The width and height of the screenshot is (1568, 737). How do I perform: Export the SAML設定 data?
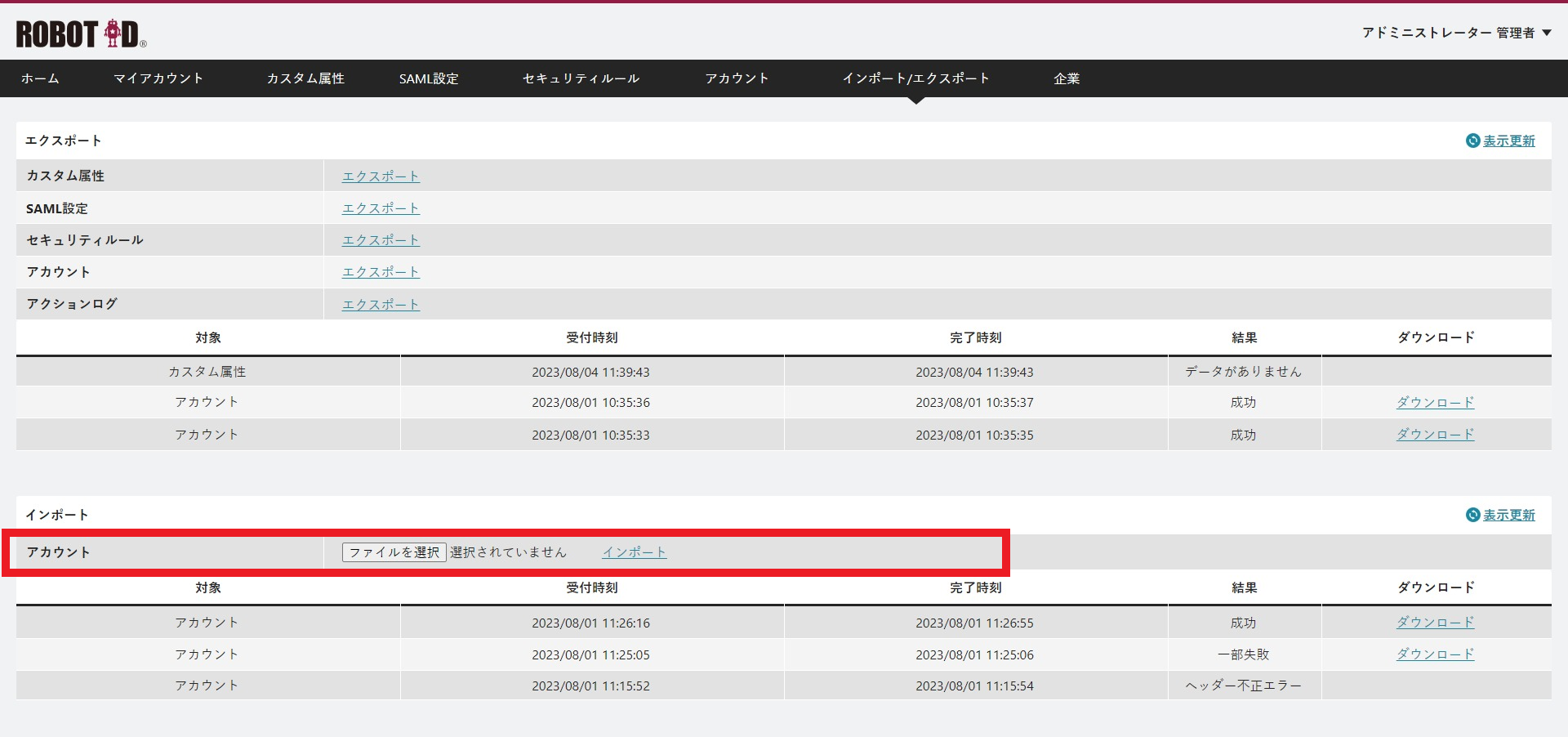pos(381,208)
